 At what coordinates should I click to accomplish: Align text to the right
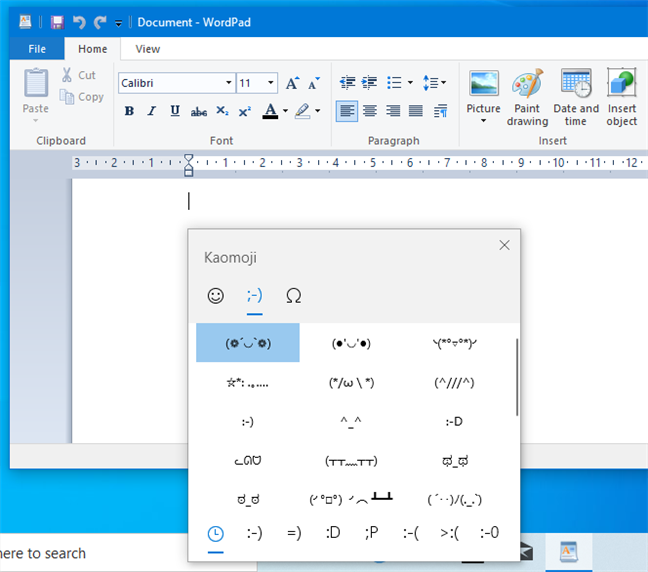(x=393, y=111)
